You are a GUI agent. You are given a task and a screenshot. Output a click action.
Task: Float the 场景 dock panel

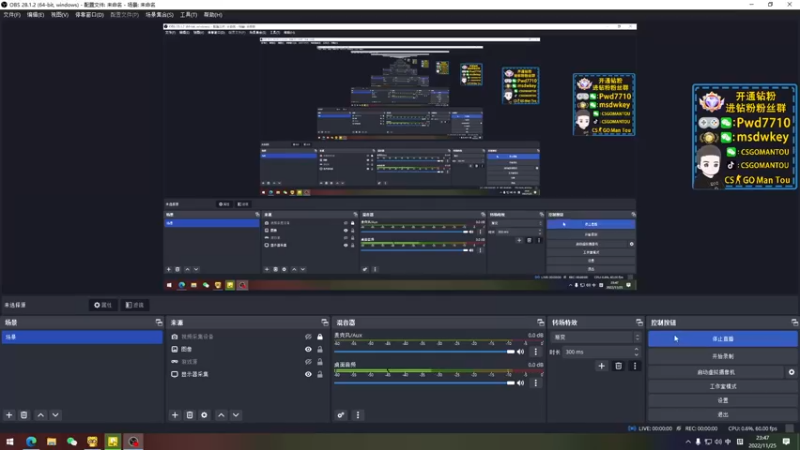(x=159, y=322)
